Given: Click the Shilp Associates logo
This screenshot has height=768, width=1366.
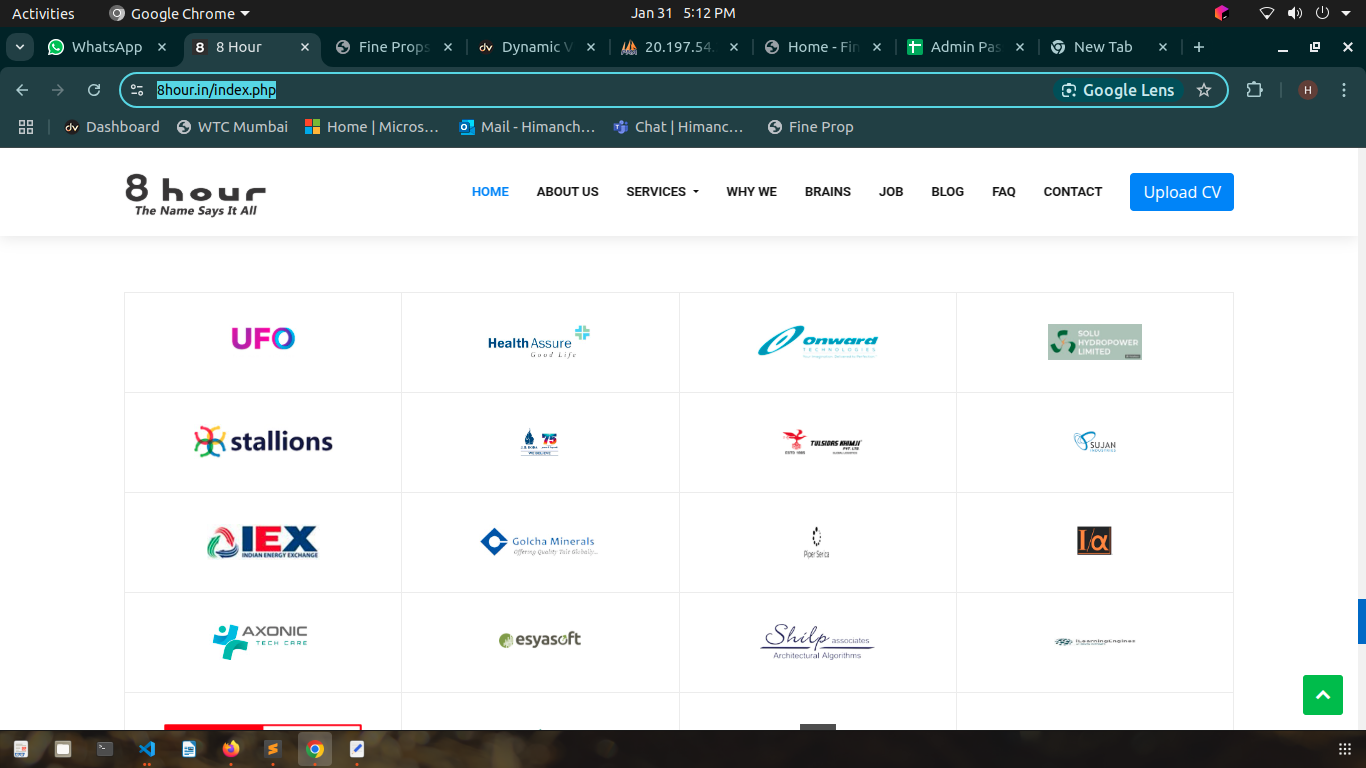Looking at the screenshot, I should tap(817, 641).
